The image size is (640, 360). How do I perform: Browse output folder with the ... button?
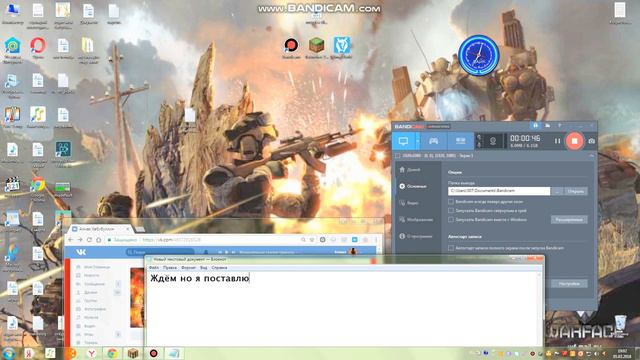[x=557, y=191]
